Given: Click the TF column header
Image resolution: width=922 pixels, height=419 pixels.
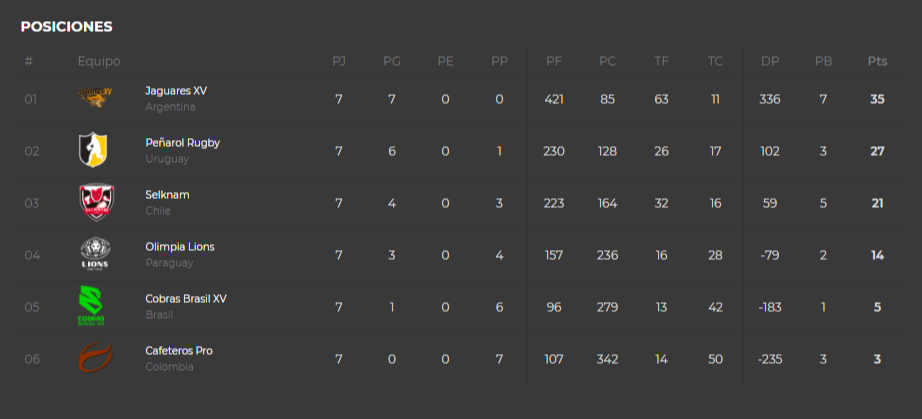Looking at the screenshot, I should (662, 61).
